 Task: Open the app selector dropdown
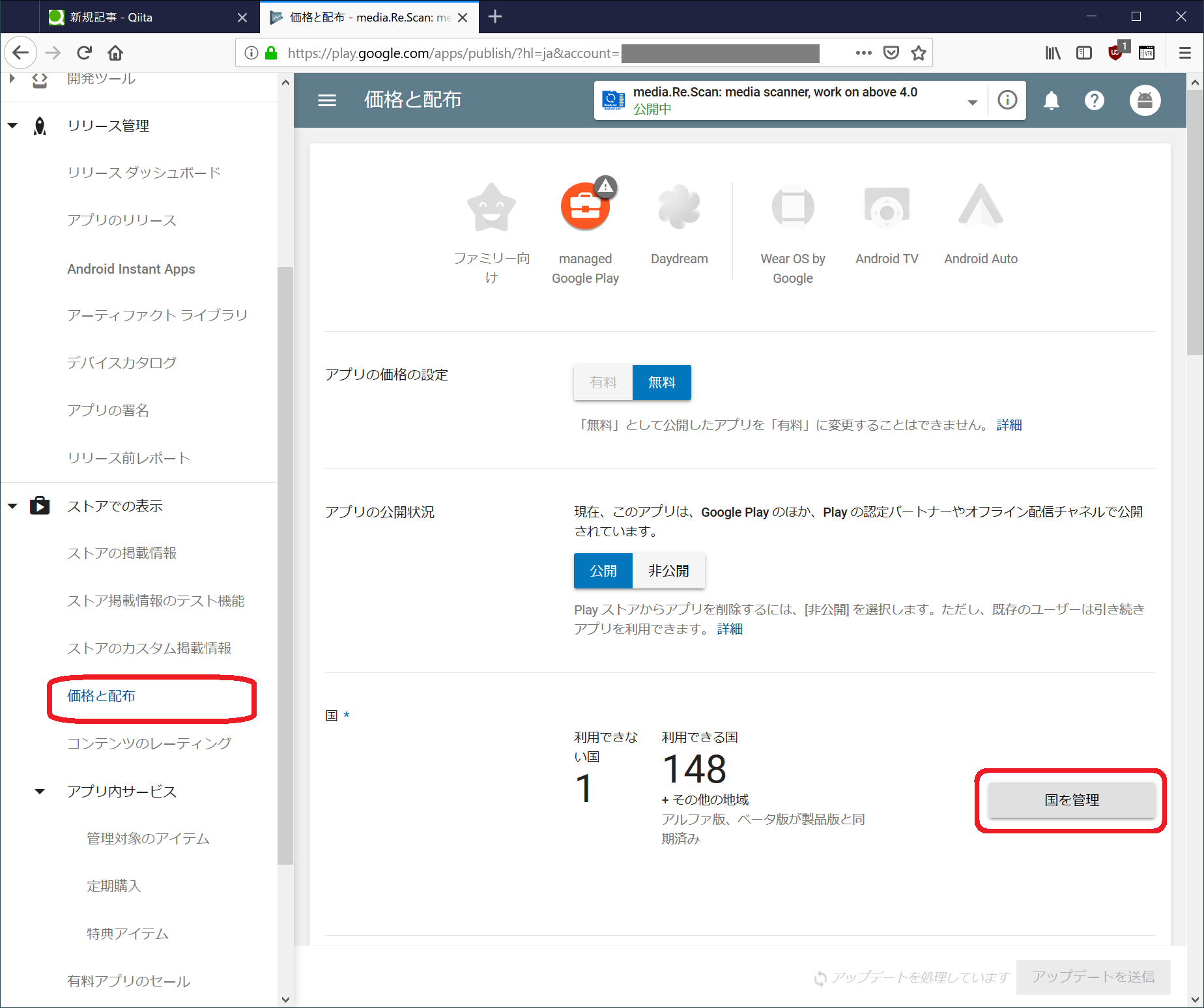click(x=972, y=102)
